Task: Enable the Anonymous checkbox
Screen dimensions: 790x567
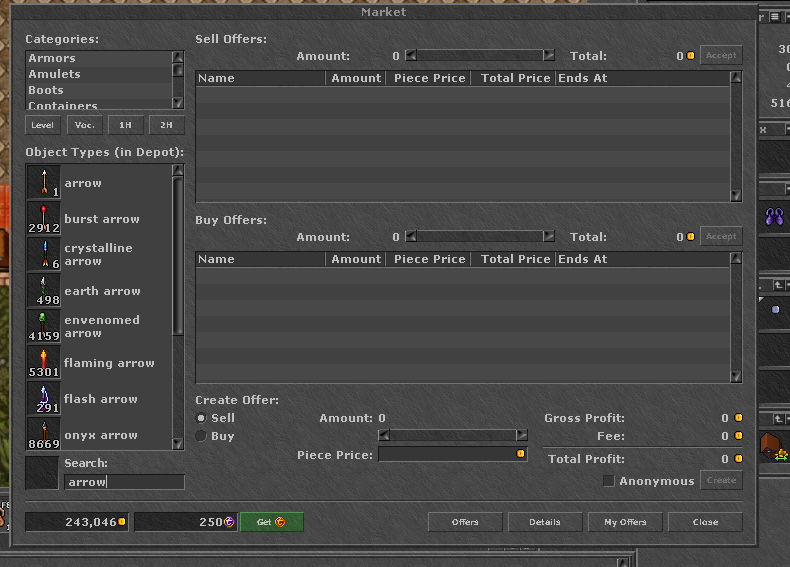Action: click(x=609, y=481)
